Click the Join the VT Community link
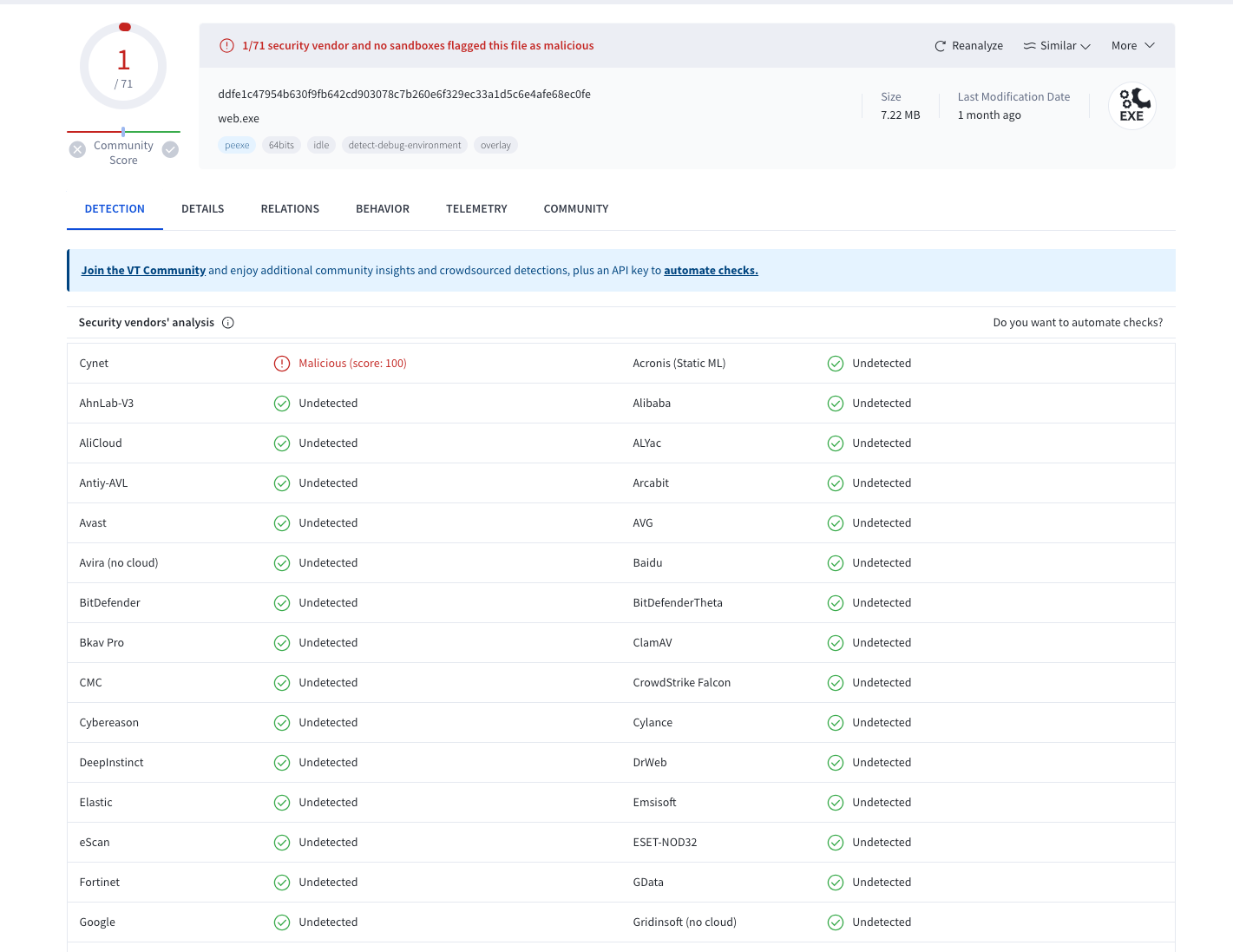The width and height of the screenshot is (1233, 952). [143, 271]
